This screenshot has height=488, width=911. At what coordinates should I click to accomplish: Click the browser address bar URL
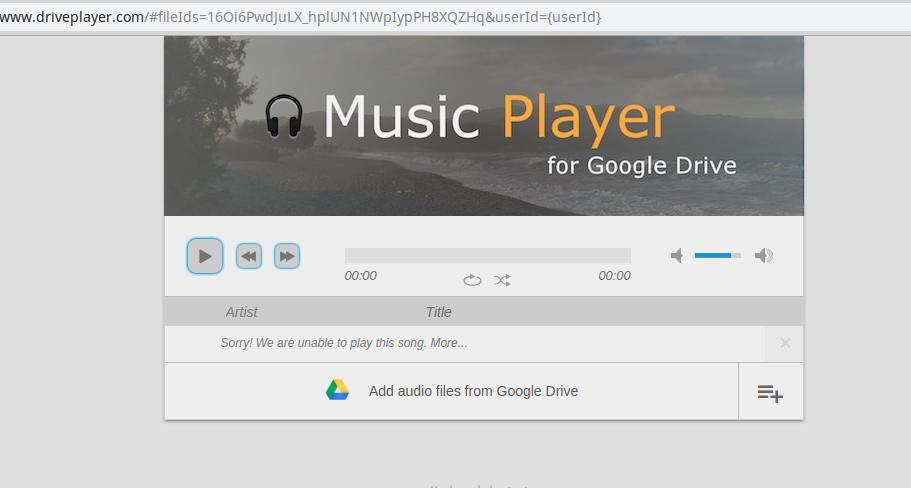[300, 17]
